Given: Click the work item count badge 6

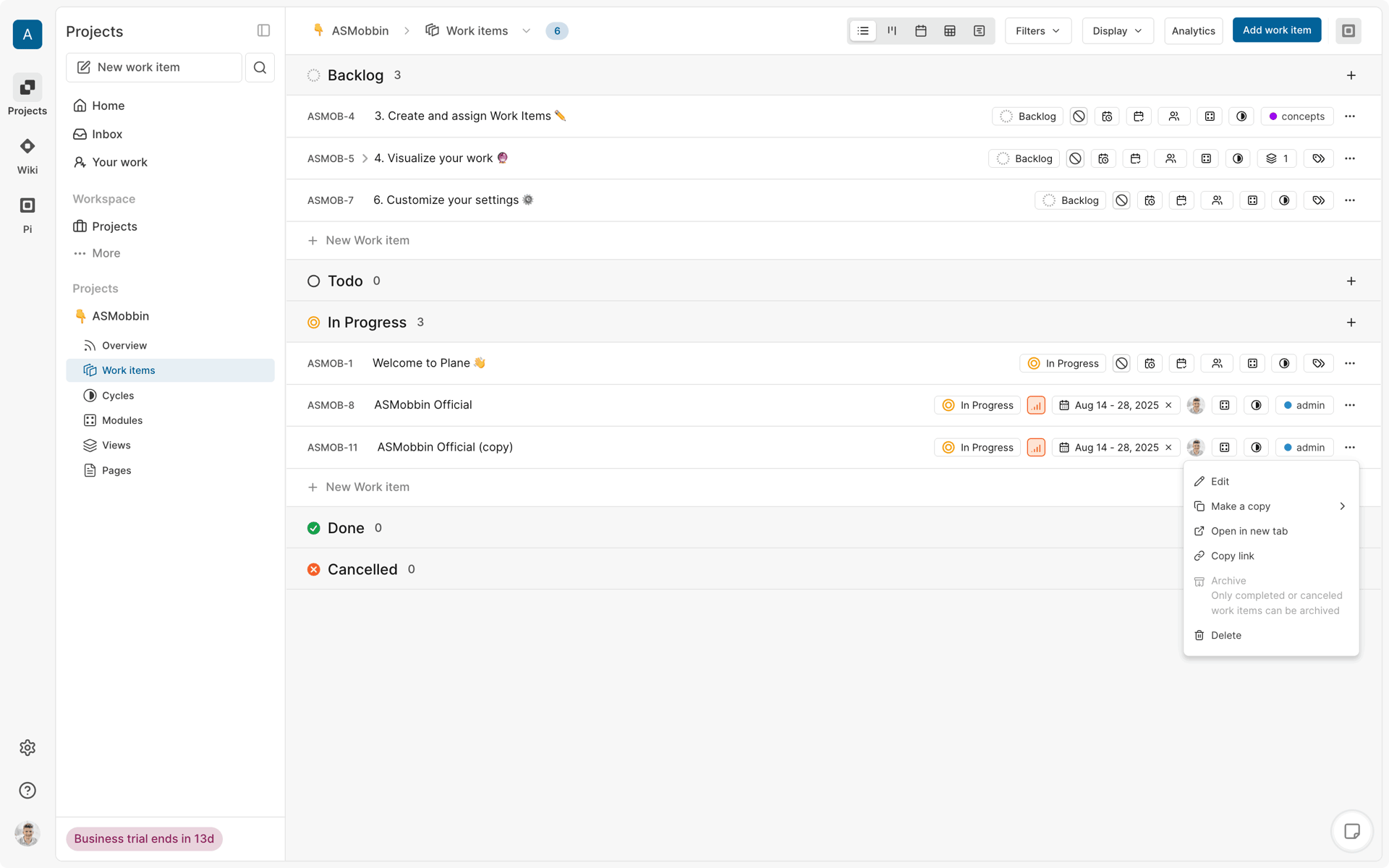Looking at the screenshot, I should click(557, 31).
